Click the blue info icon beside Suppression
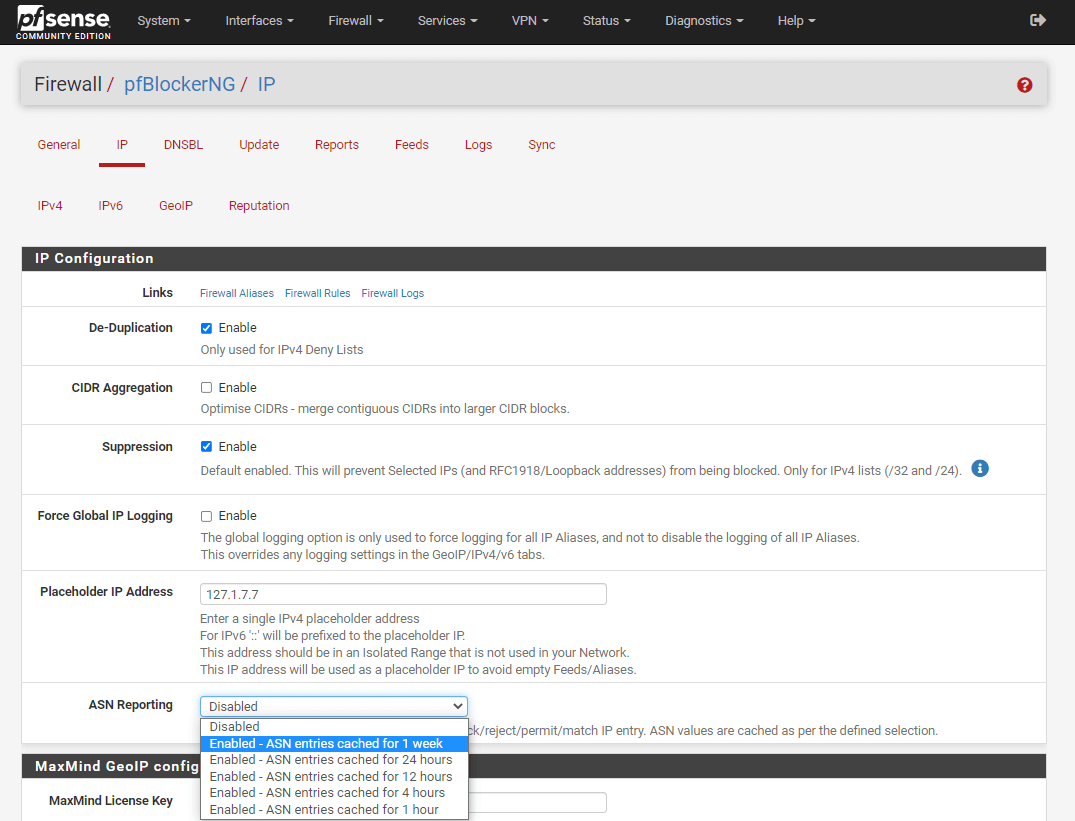 coord(980,468)
